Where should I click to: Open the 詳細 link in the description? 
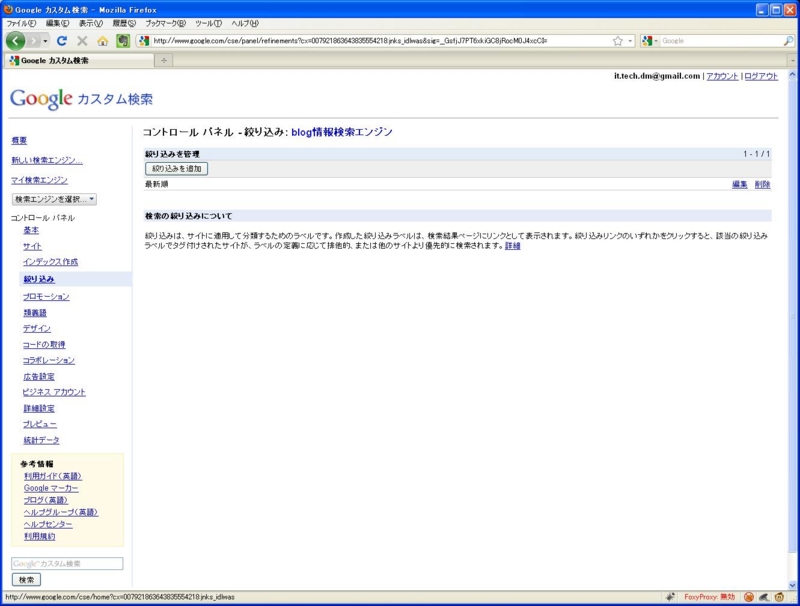click(513, 246)
